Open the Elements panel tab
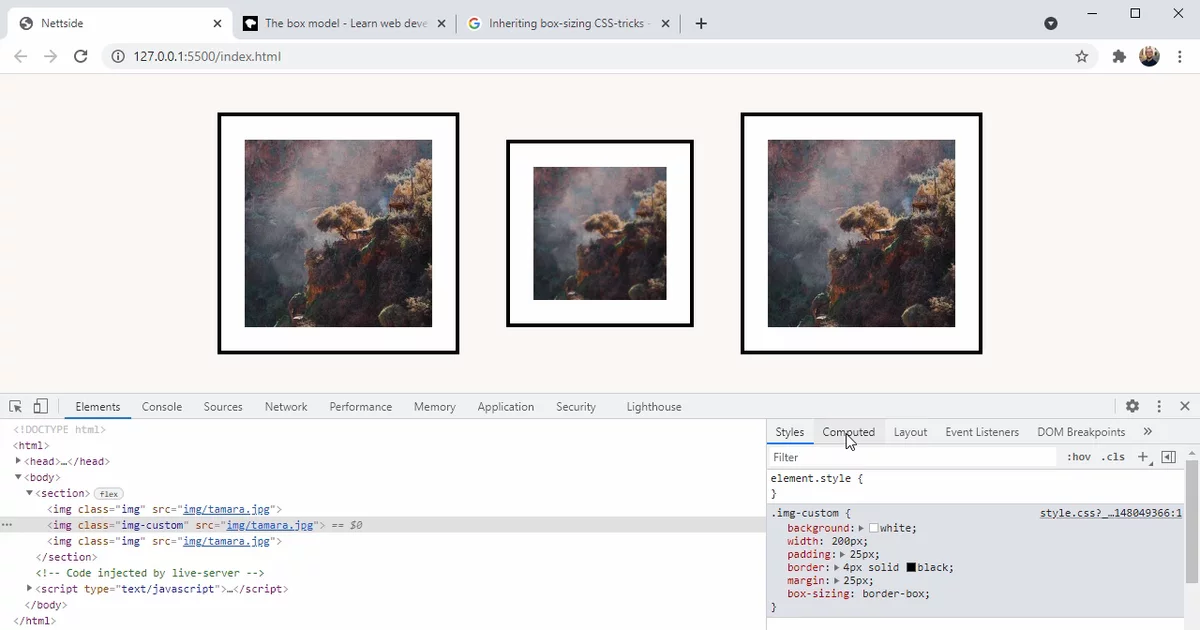The height and width of the screenshot is (630, 1200). 98,406
